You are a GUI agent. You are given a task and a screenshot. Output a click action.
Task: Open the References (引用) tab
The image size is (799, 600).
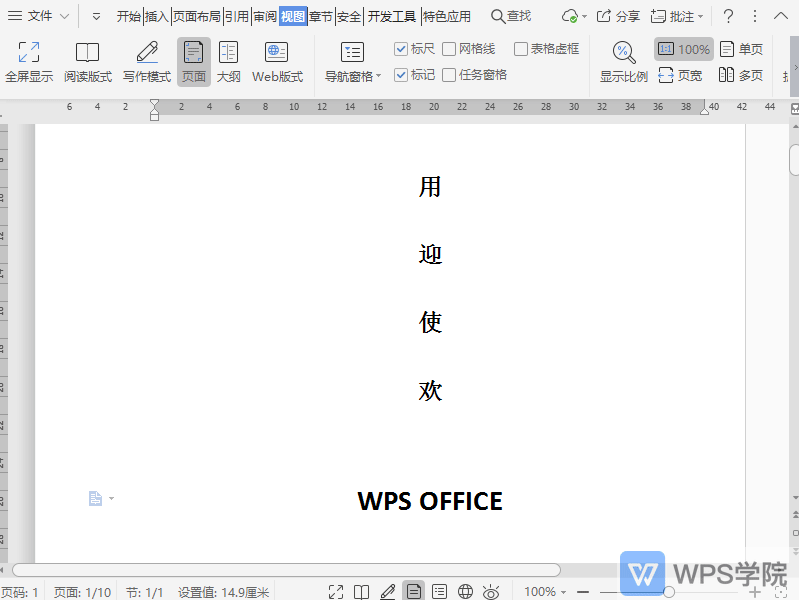pyautogui.click(x=237, y=16)
